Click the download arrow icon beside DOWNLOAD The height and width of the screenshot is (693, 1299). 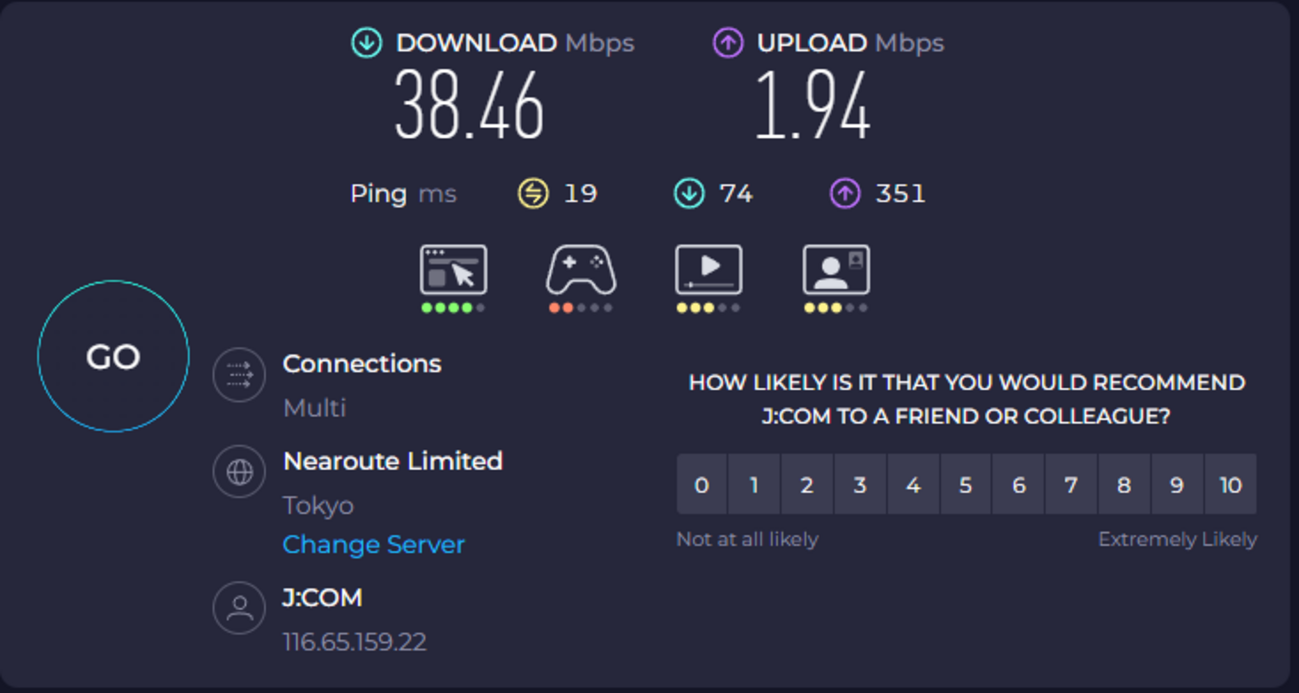coord(367,43)
